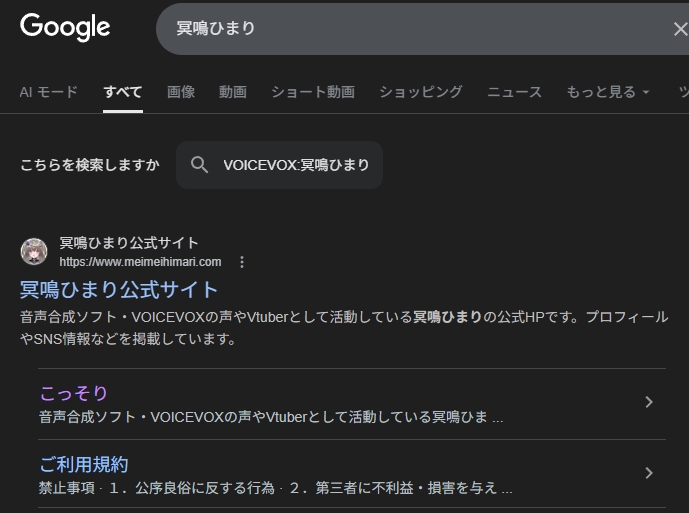Open the ショッピング tab
The height and width of the screenshot is (513, 689).
click(x=420, y=92)
